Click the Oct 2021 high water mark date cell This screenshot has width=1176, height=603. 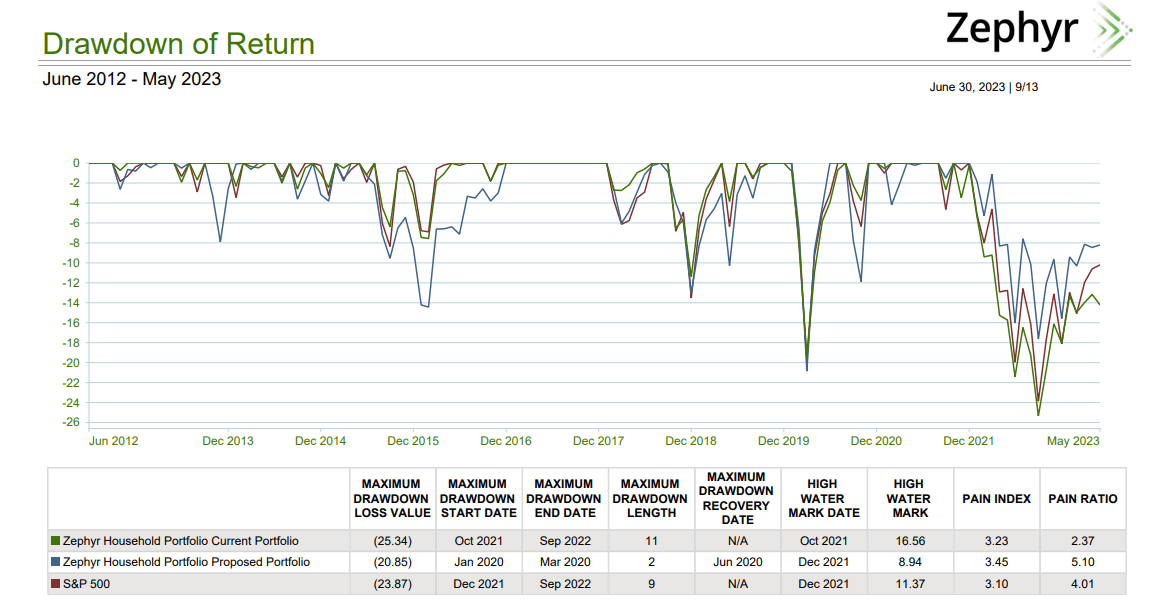pos(824,541)
